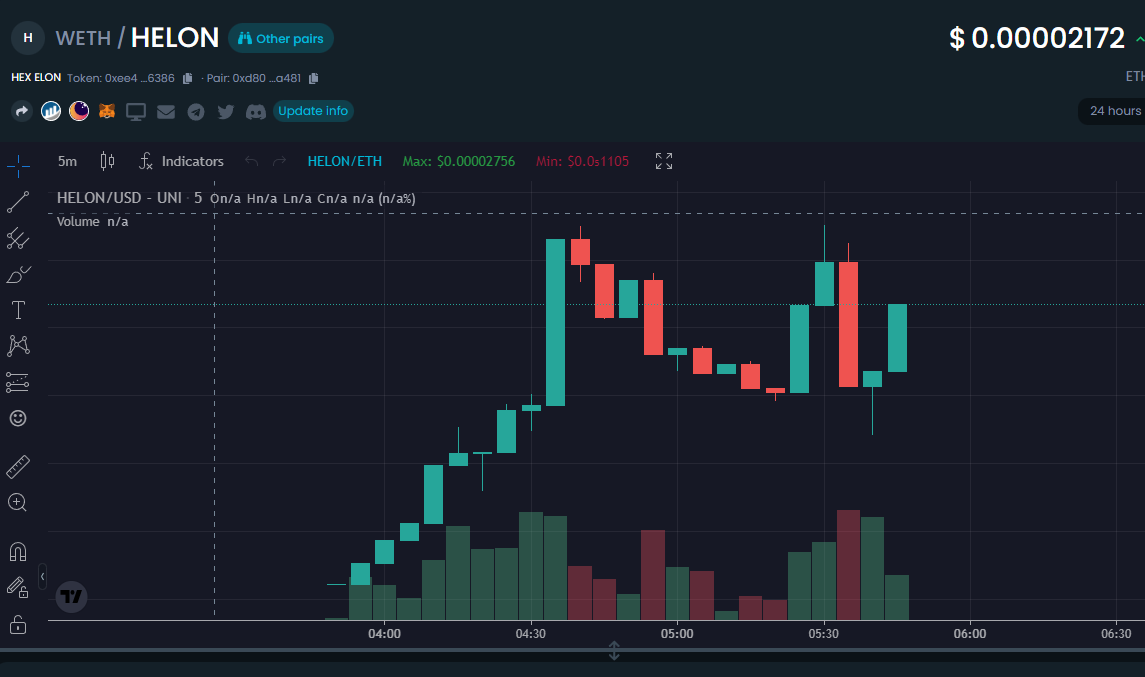Open the Telegram link icon
The image size is (1145, 677).
tap(196, 112)
